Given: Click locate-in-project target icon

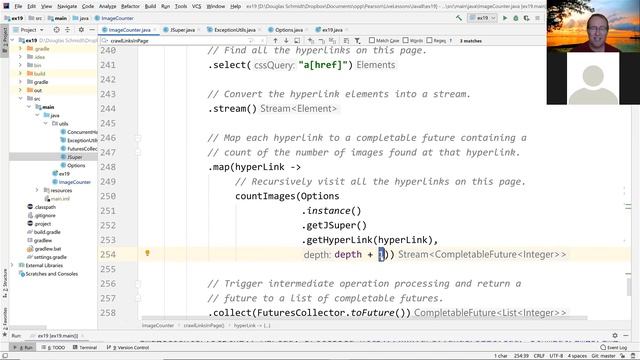Looking at the screenshot, I should [56, 30].
